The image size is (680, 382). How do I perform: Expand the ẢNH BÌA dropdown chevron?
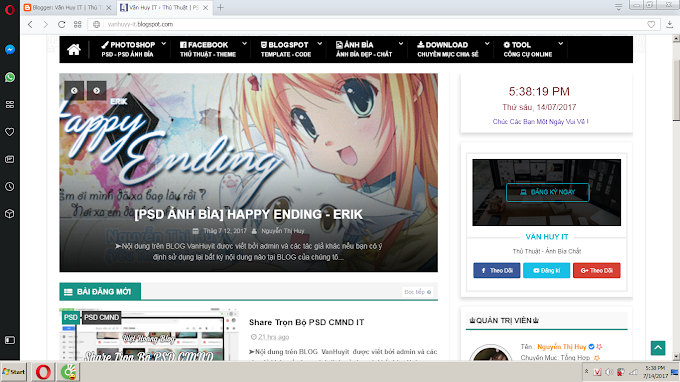pos(401,44)
